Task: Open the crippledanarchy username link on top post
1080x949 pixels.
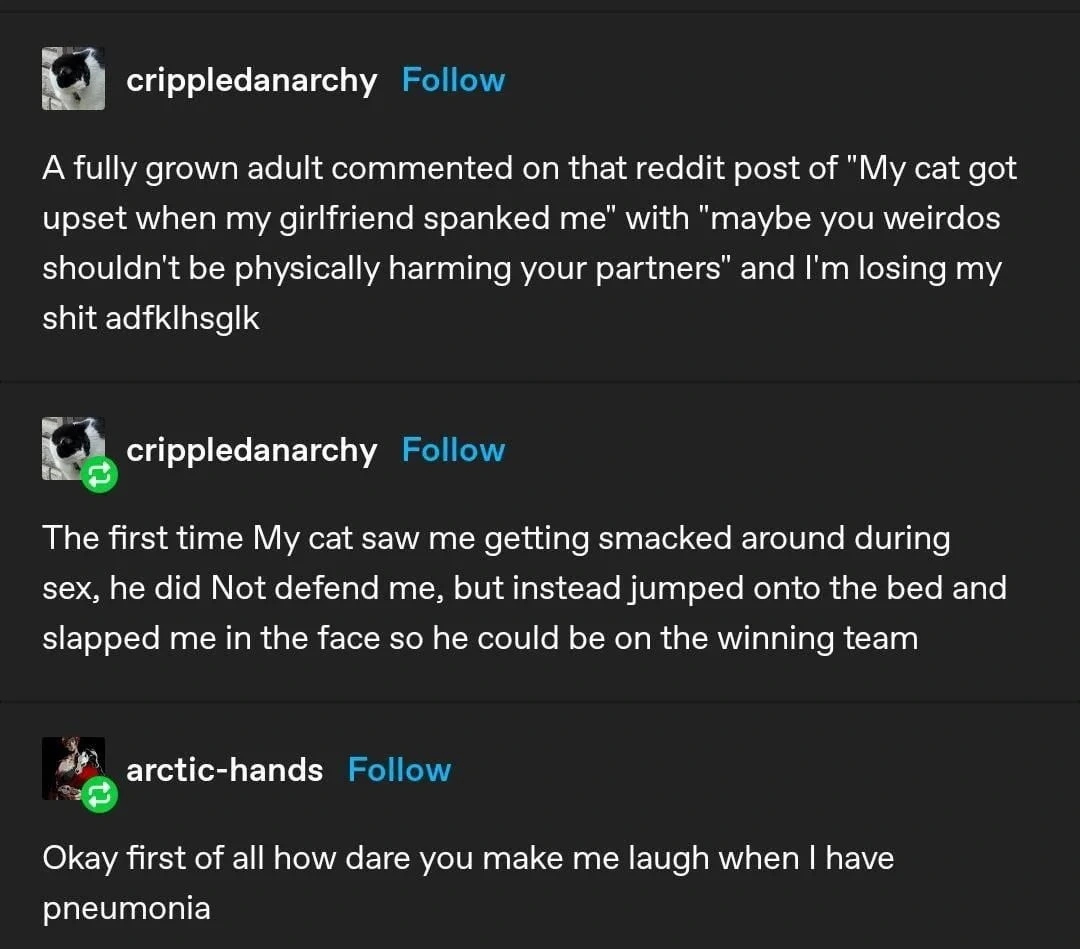Action: click(252, 80)
